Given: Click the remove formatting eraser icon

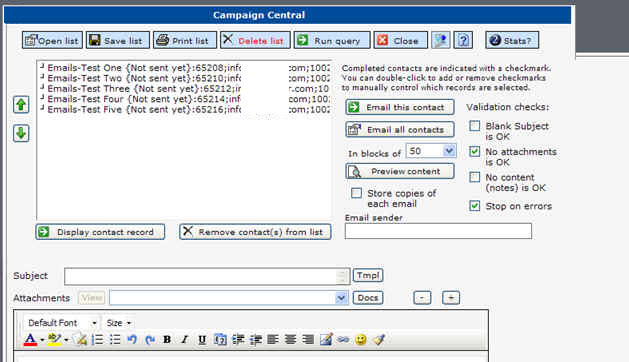Looking at the screenshot, I should click(81, 340).
